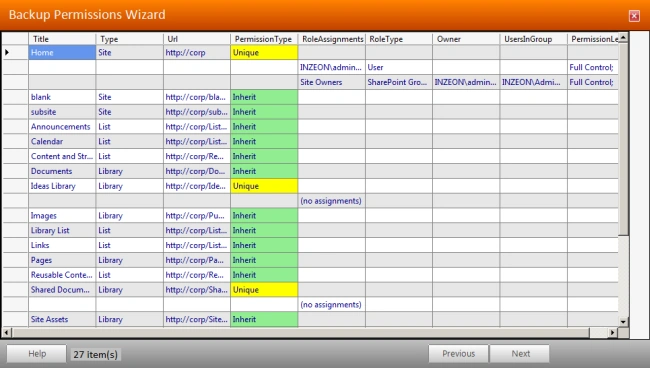The width and height of the screenshot is (650, 368).
Task: Close the Backup Permissions Wizard window
Action: 634,16
